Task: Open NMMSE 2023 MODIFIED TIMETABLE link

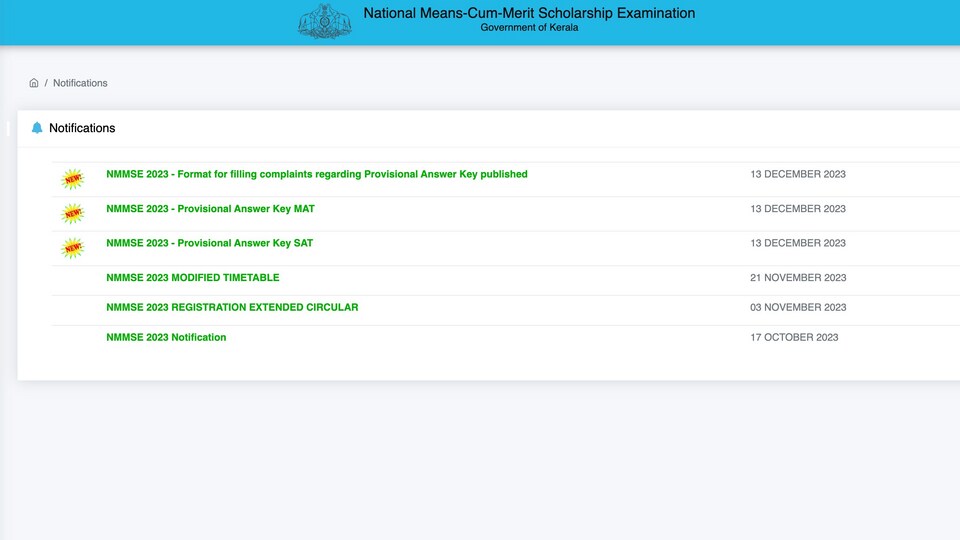Action: click(192, 278)
